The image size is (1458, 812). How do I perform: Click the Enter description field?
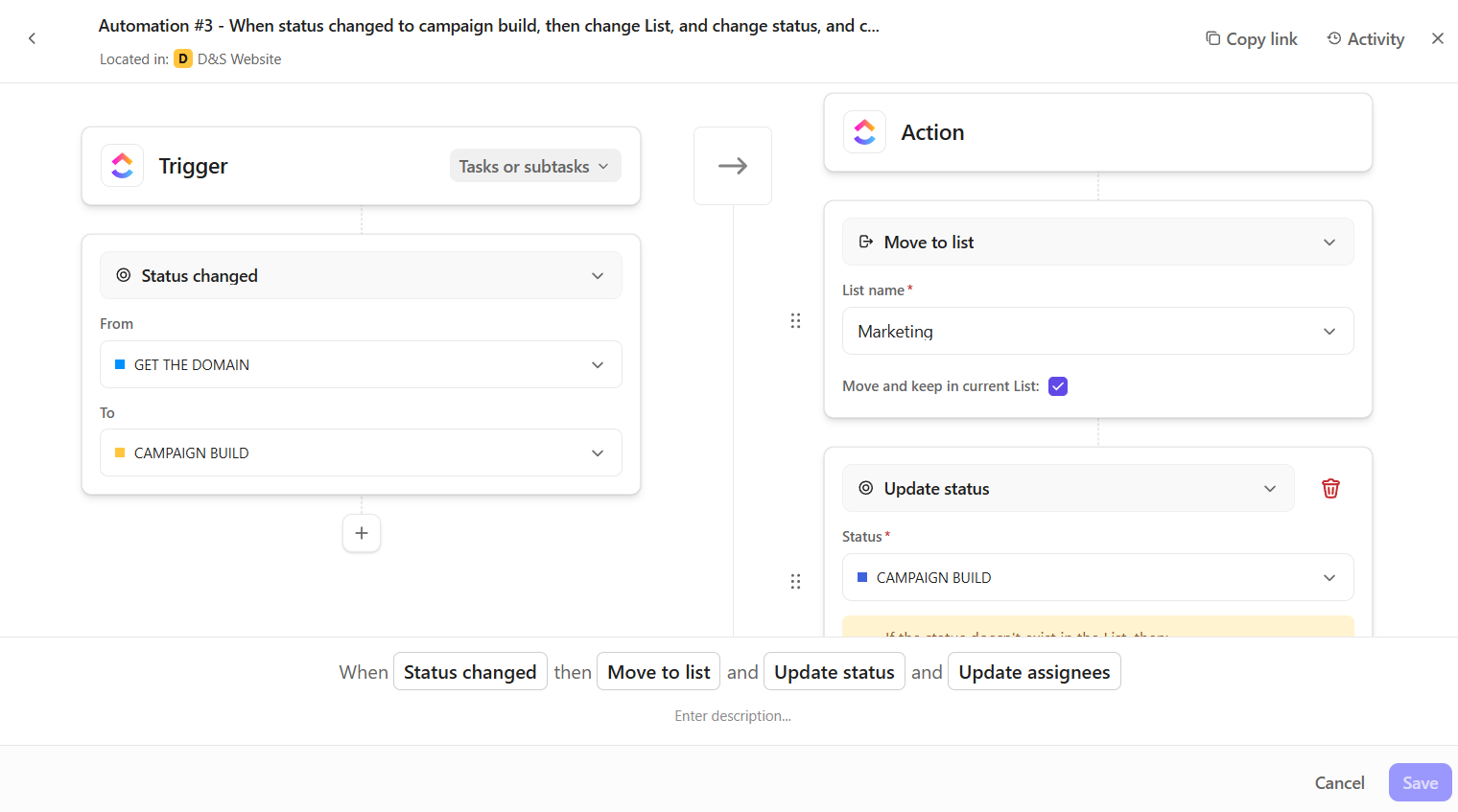(733, 716)
